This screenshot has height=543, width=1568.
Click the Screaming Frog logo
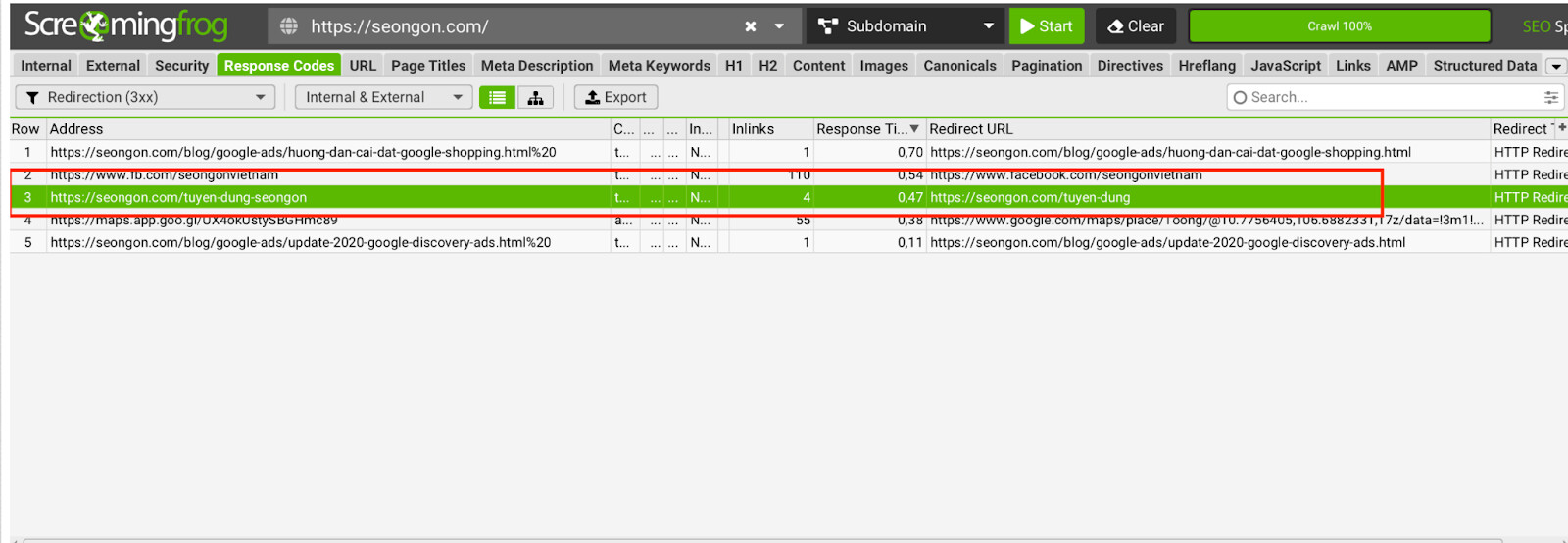tap(125, 25)
